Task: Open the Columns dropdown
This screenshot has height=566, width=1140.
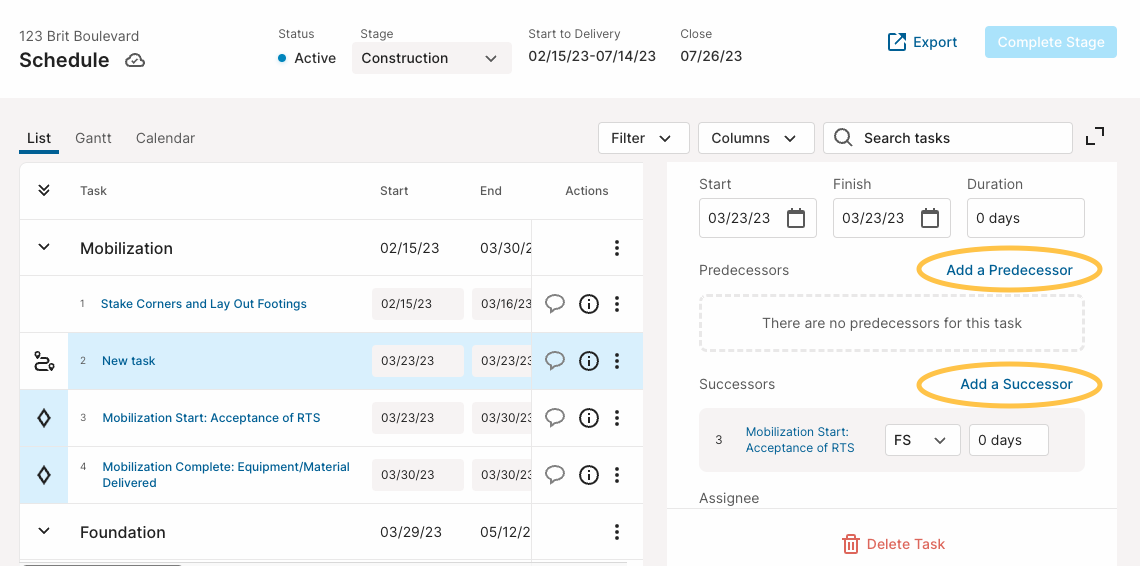Action: (x=756, y=138)
